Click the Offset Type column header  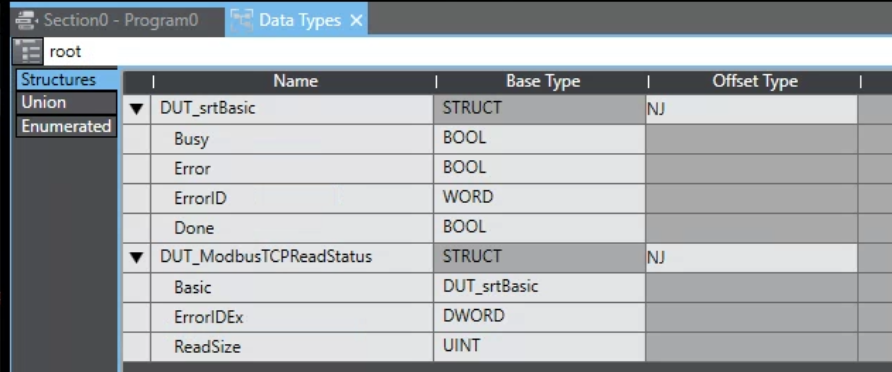tap(754, 81)
